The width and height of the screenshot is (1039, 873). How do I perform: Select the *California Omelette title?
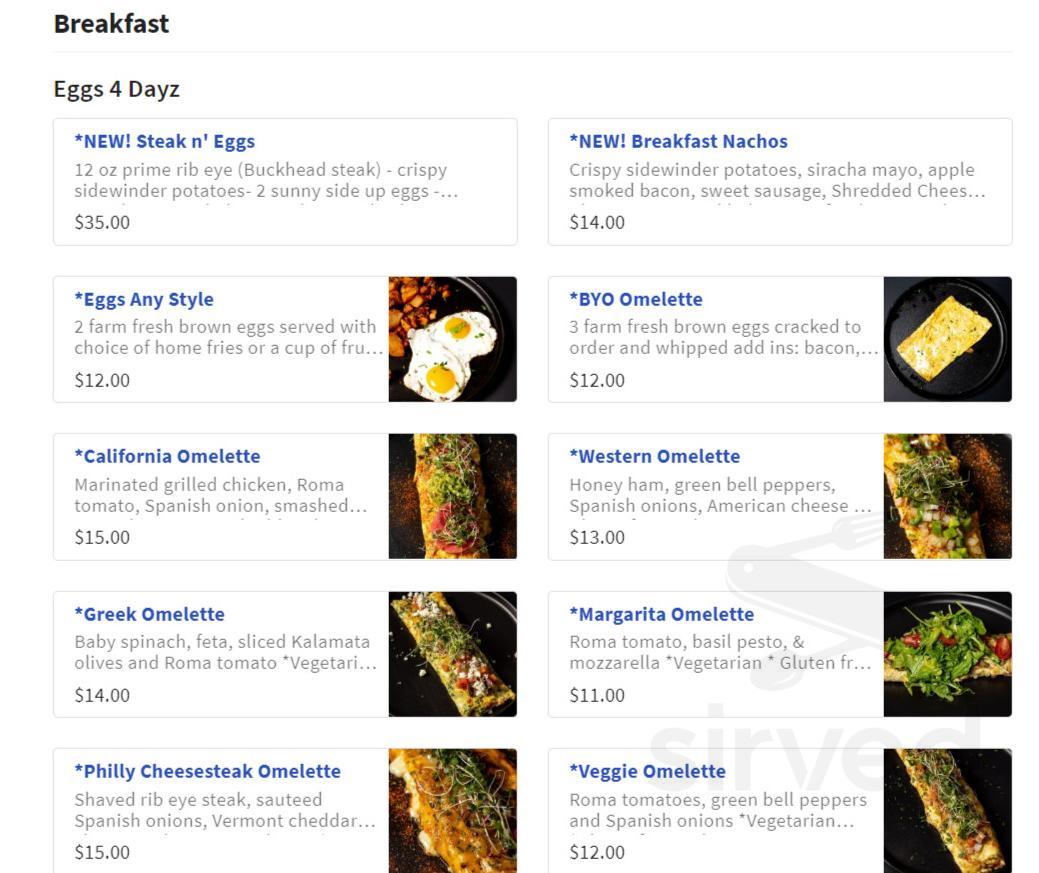coord(167,456)
